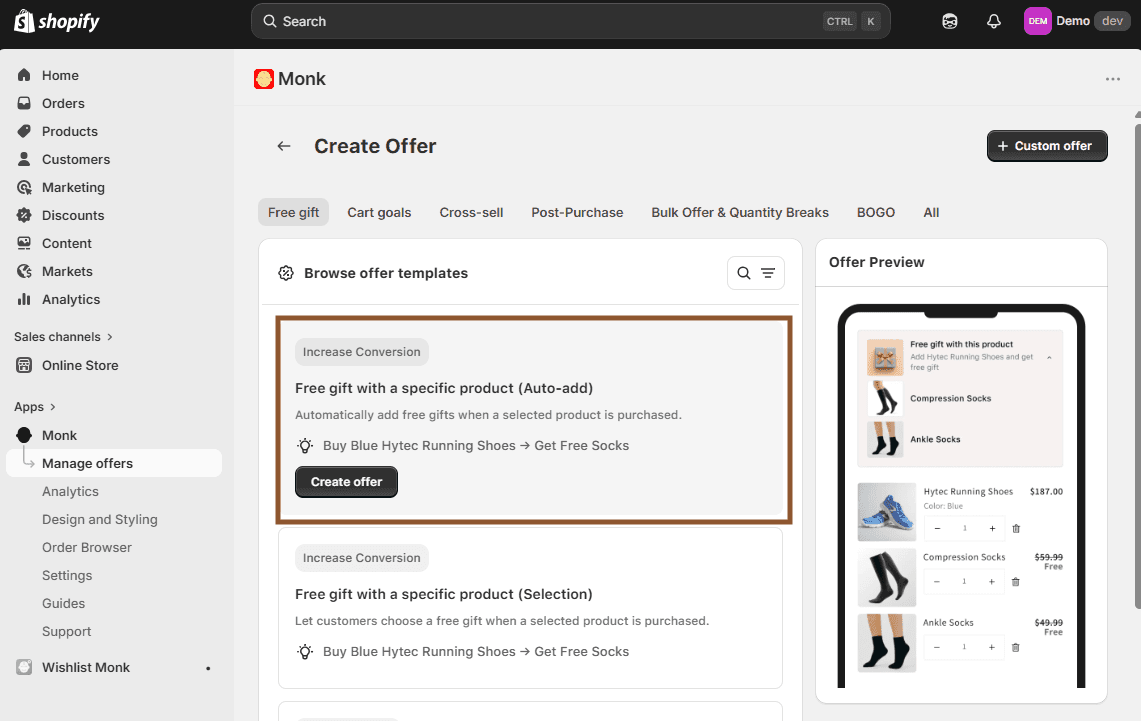
Task: Open the Order Browser page
Action: (87, 547)
